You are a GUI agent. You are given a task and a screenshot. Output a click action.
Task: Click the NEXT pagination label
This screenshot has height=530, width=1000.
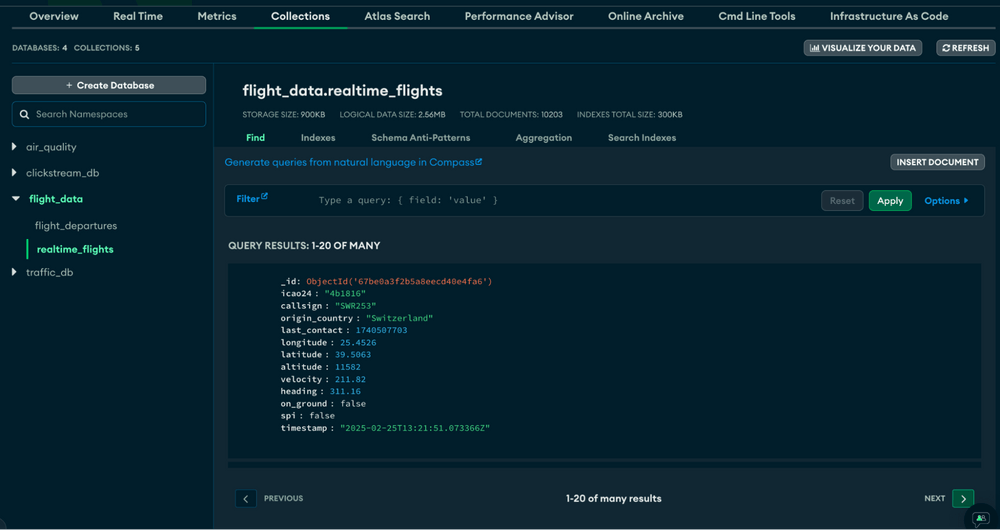click(935, 498)
